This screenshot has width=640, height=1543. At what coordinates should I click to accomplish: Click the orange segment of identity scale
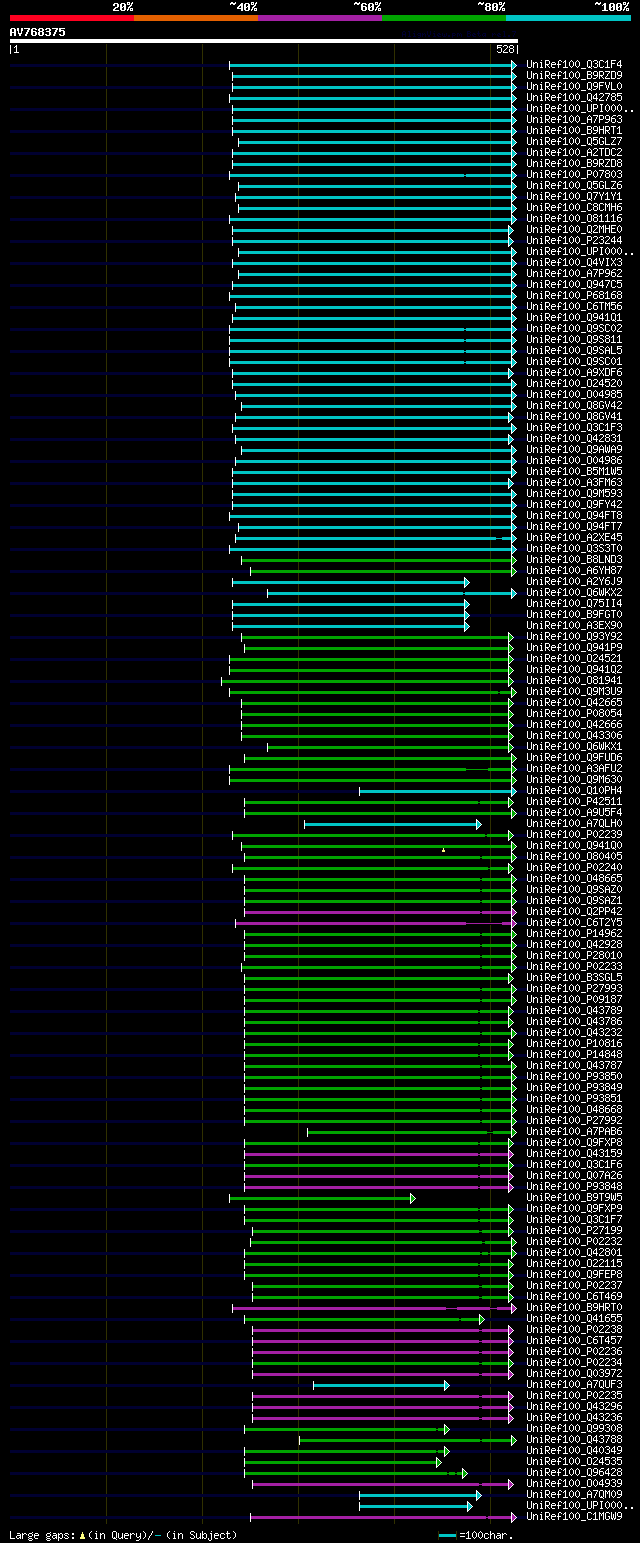click(x=195, y=18)
